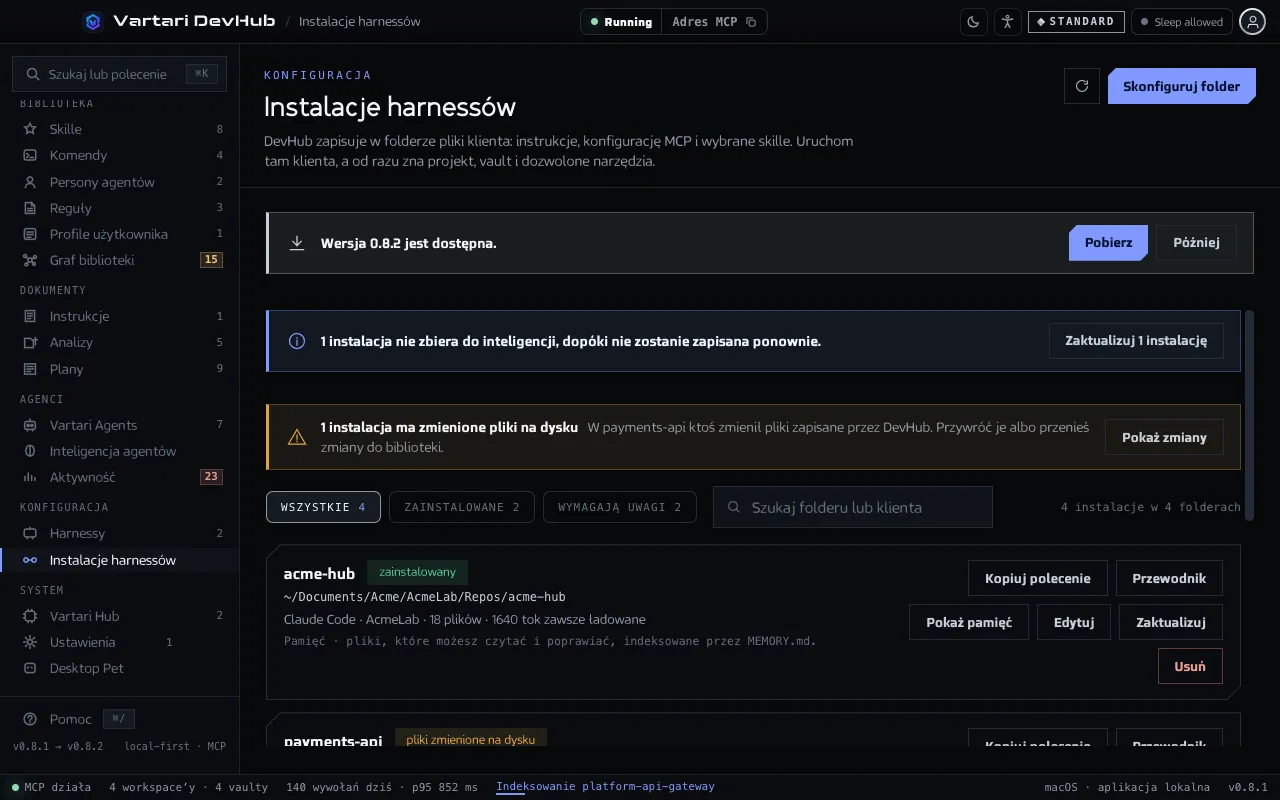Open Instrukcje documents

[120, 316]
